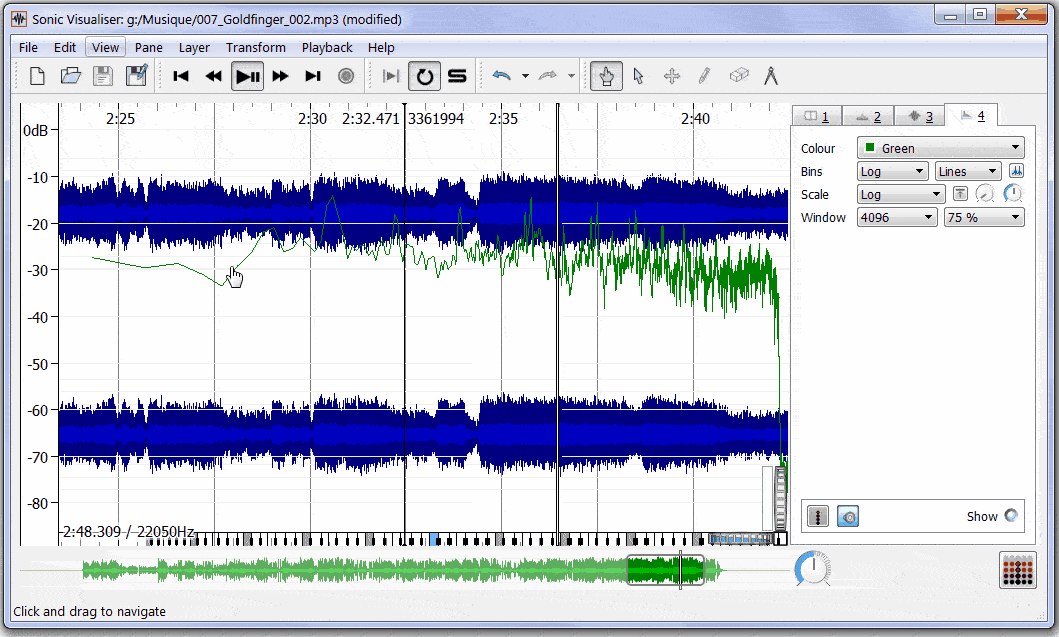Open the Playback menu
The image size is (1059, 637).
[327, 47]
